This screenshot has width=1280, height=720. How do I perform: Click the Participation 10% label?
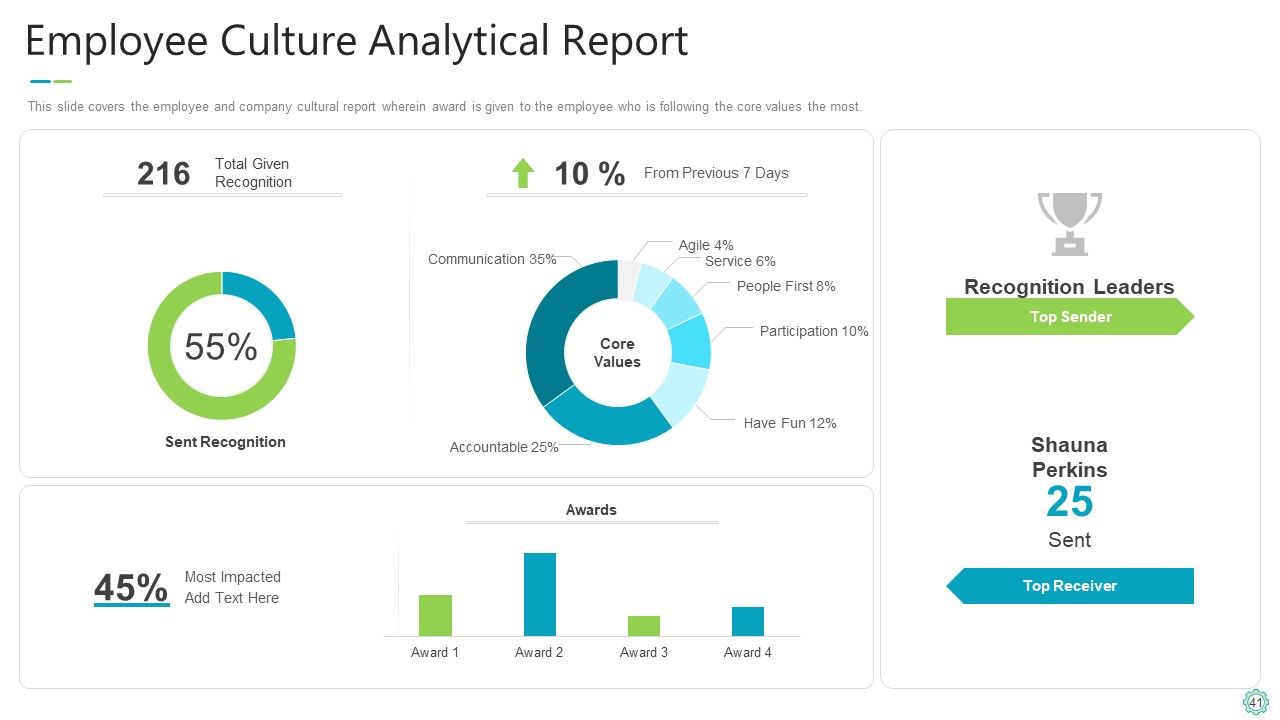[814, 331]
